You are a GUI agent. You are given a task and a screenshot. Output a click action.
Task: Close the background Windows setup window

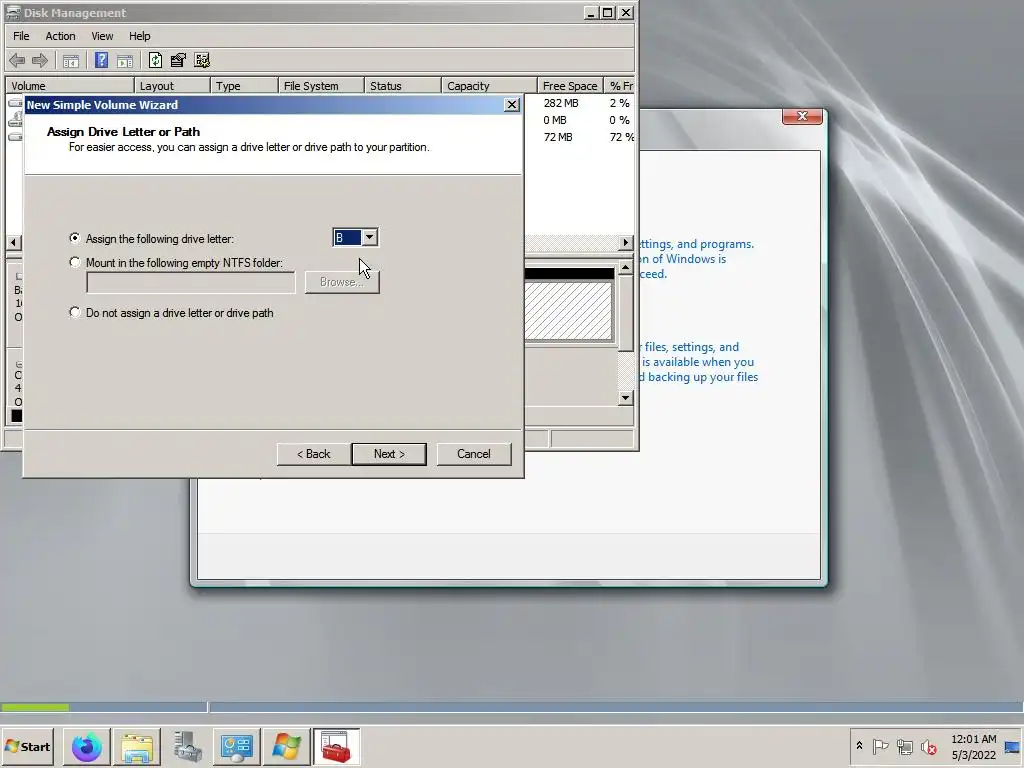click(802, 116)
